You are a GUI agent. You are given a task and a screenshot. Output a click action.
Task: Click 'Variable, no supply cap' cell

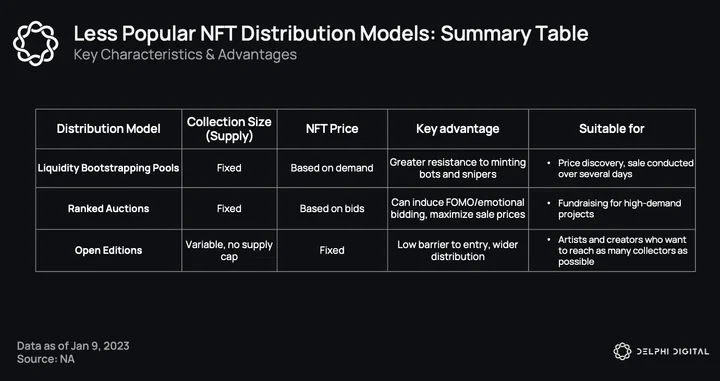[x=229, y=250]
